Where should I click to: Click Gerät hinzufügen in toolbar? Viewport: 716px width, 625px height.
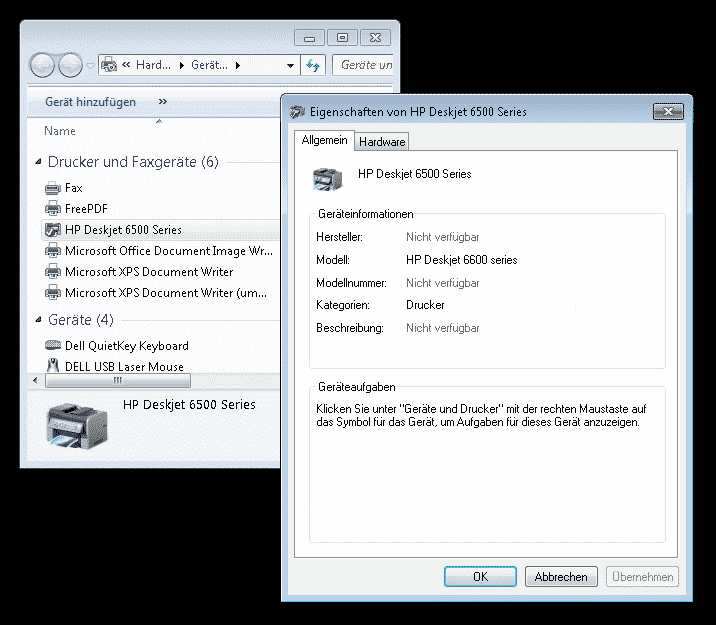90,102
